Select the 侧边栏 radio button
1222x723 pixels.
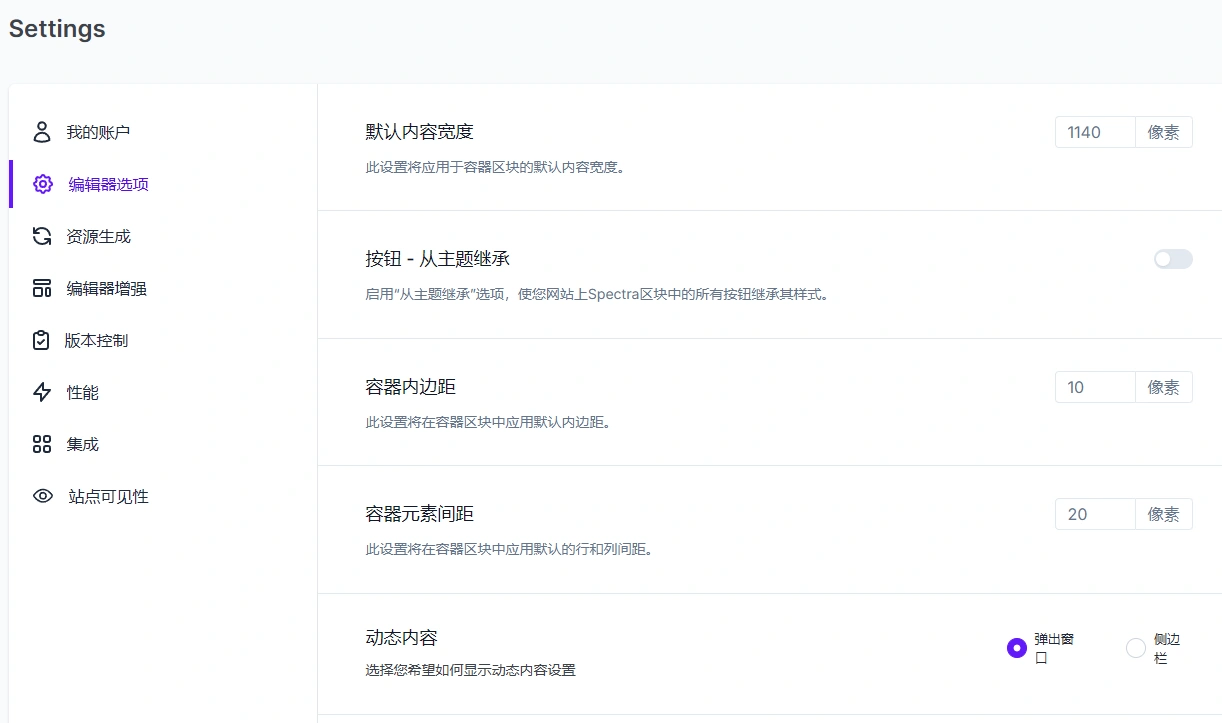(1136, 648)
